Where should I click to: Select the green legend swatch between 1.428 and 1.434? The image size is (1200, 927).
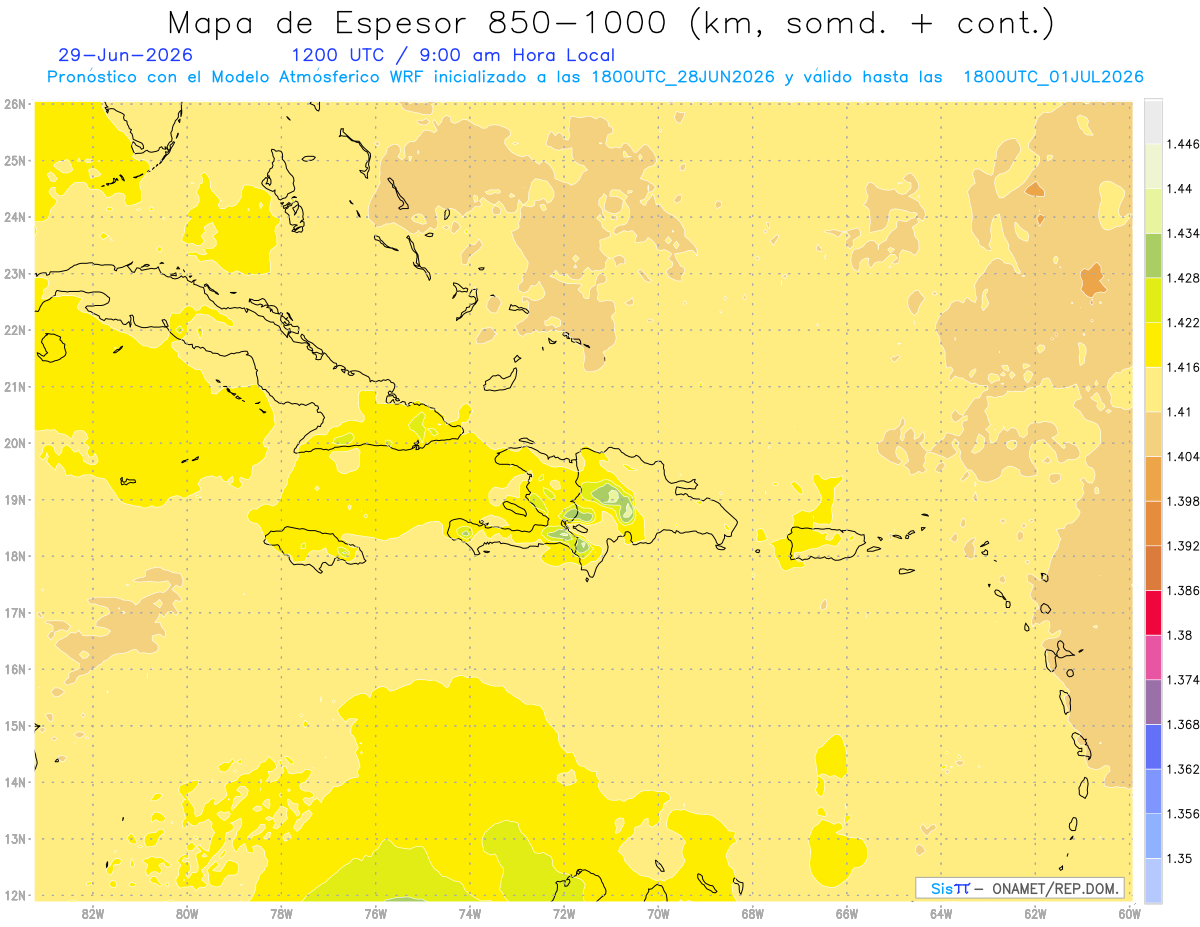pos(1153,255)
